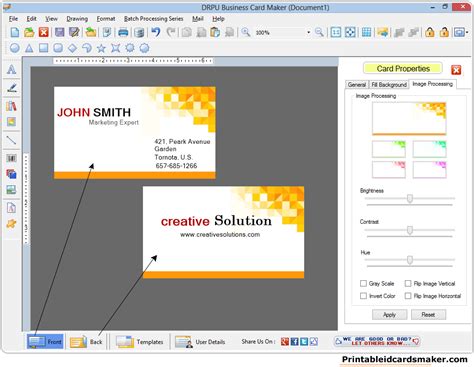This screenshot has width=474, height=367.
Task: Select the barcode tool in sidebar
Action: [11, 158]
